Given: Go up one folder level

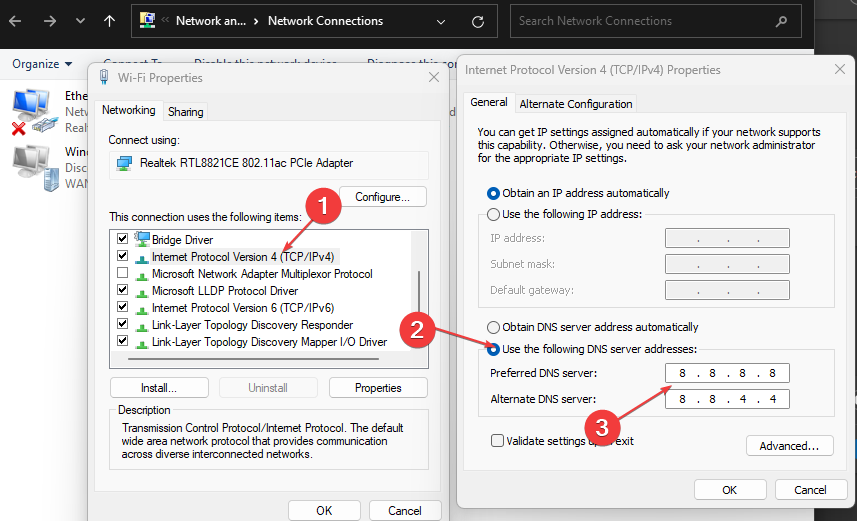Looking at the screenshot, I should pos(109,21).
